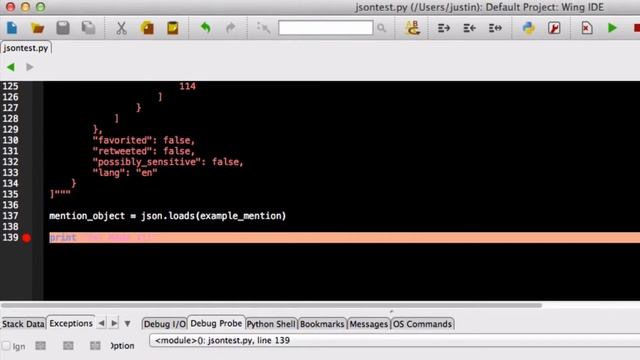Screen dimensions: 640x360
Task: Click the highlighted print line 139
Action: pyautogui.click(x=344, y=238)
